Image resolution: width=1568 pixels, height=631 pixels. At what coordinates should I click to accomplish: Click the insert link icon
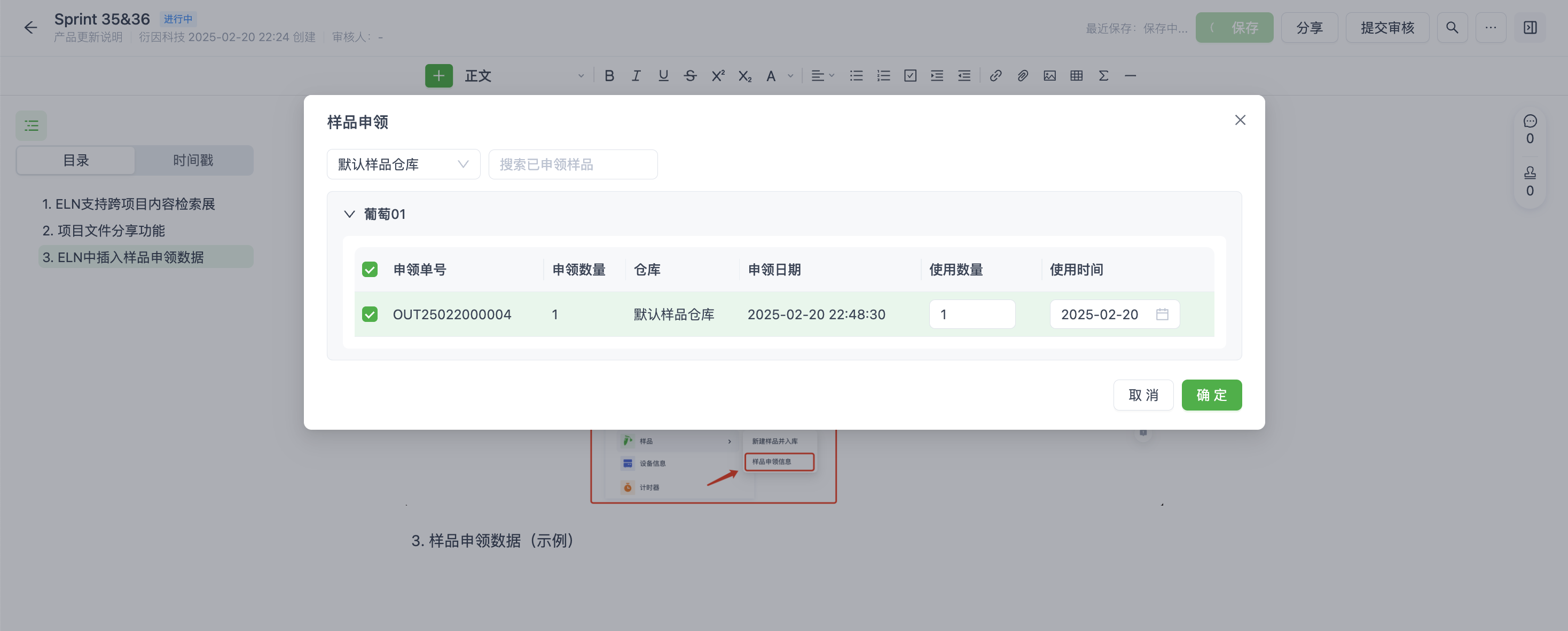[x=995, y=75]
